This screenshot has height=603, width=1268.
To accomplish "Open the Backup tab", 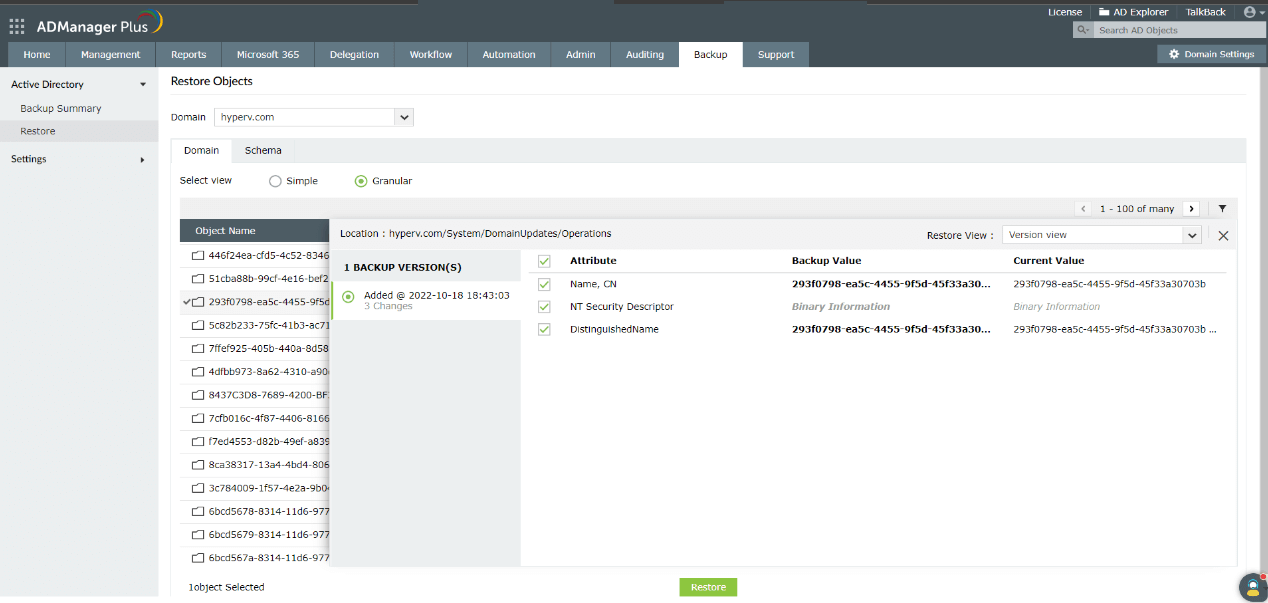I will [x=711, y=55].
